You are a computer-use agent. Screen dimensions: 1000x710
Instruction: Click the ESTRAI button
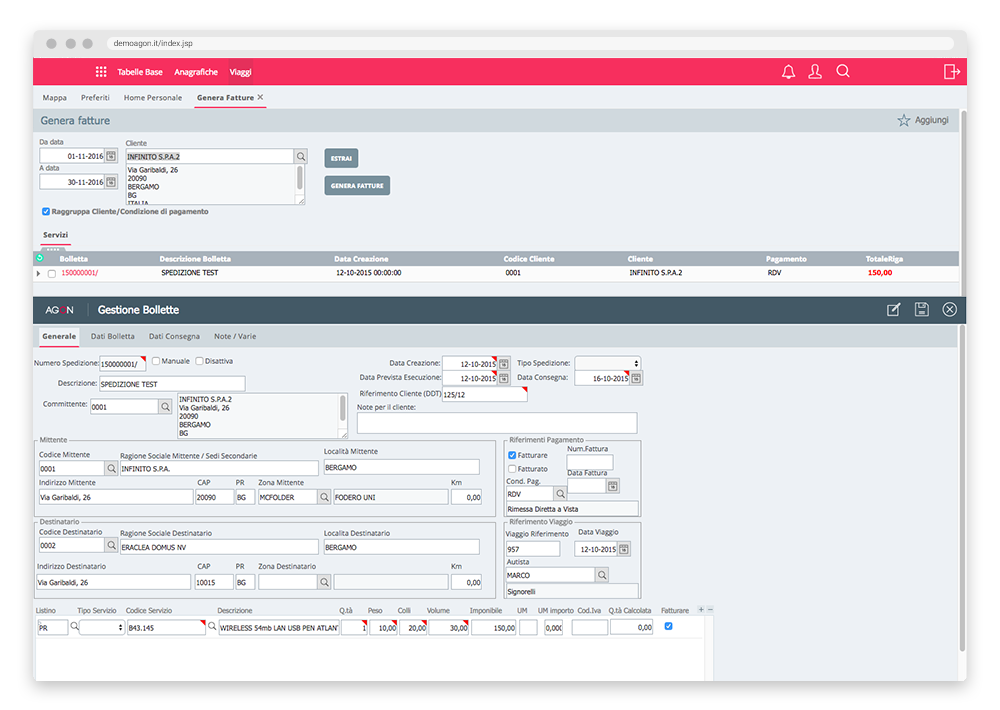click(341, 158)
